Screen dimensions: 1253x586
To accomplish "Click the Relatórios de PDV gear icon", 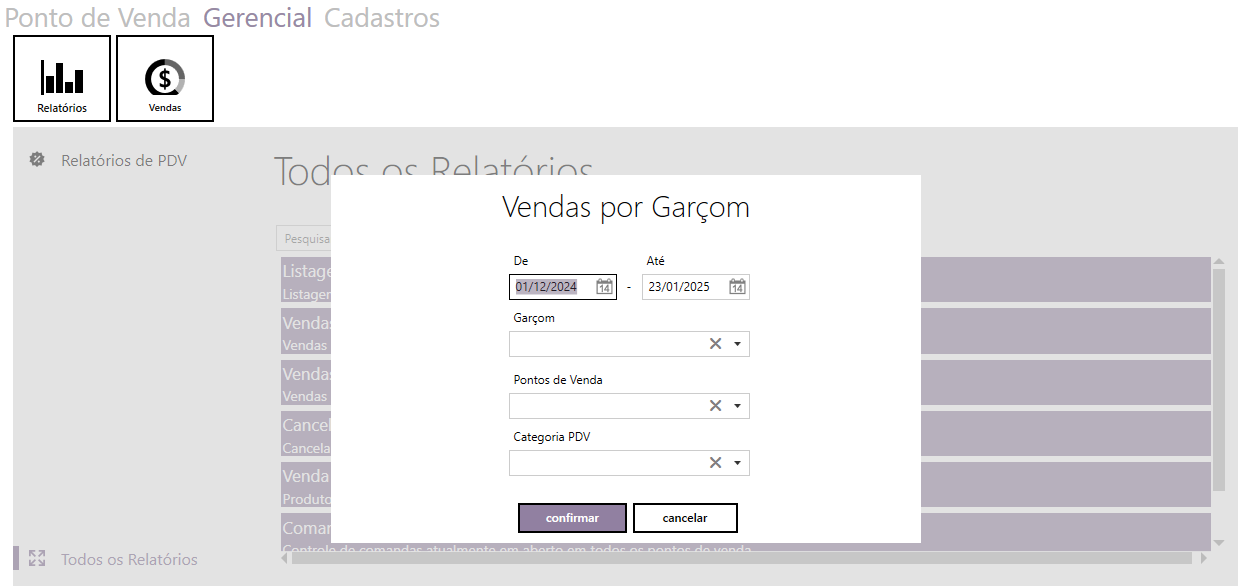I will point(37,160).
